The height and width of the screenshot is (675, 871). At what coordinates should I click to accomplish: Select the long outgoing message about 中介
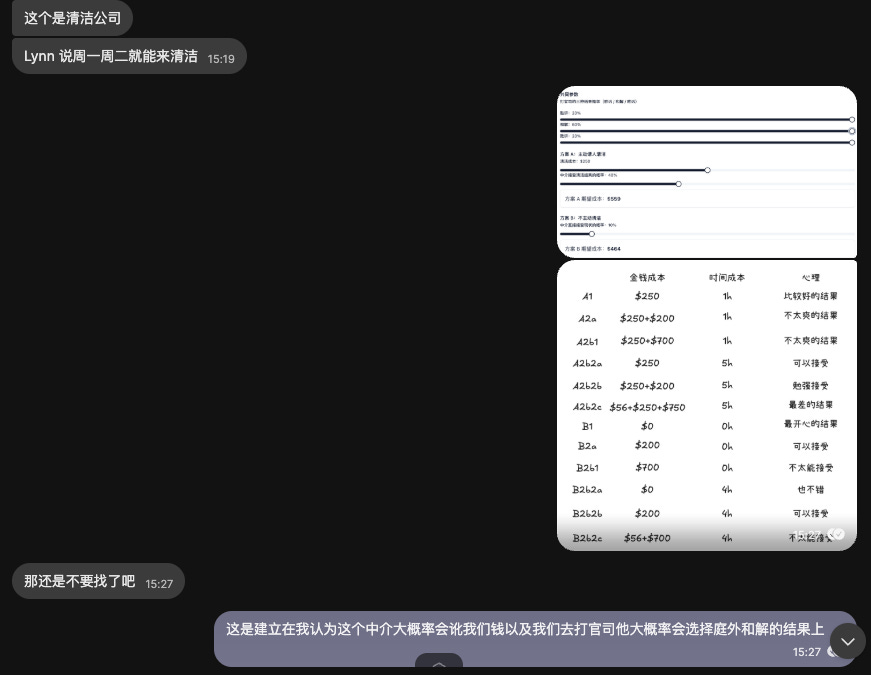point(535,639)
